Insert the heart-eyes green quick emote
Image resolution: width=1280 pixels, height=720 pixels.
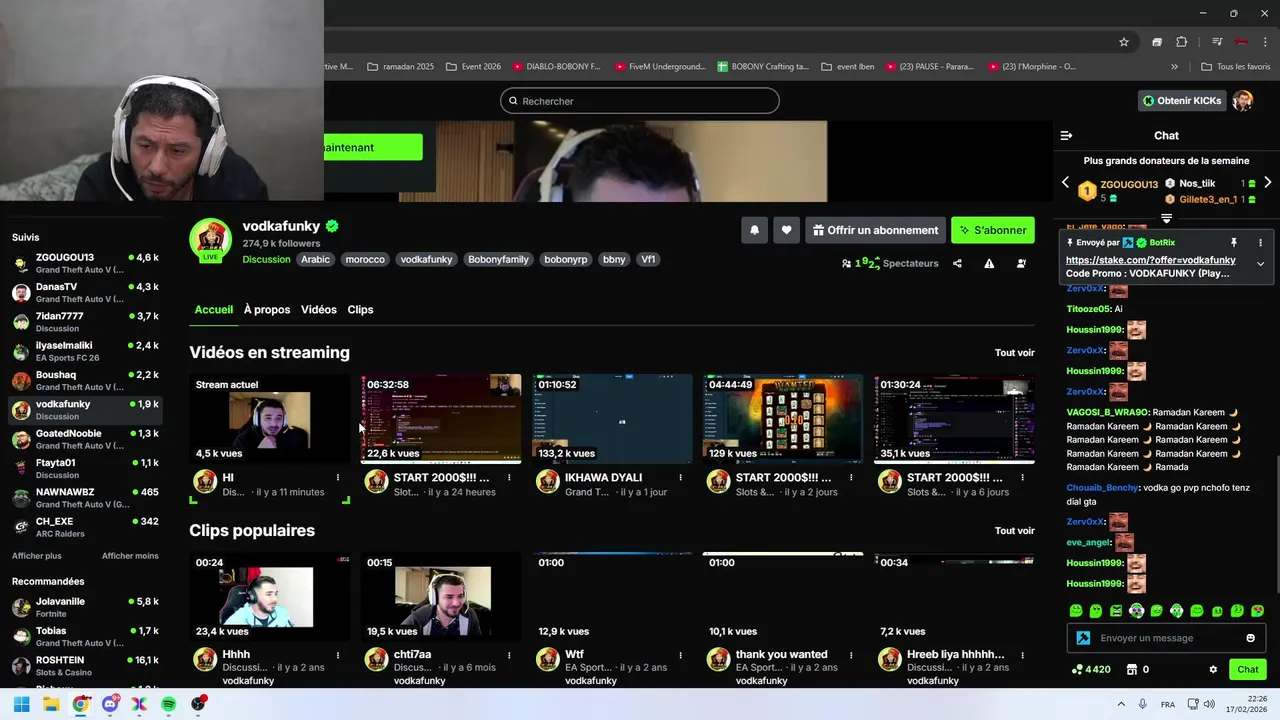[1257, 610]
